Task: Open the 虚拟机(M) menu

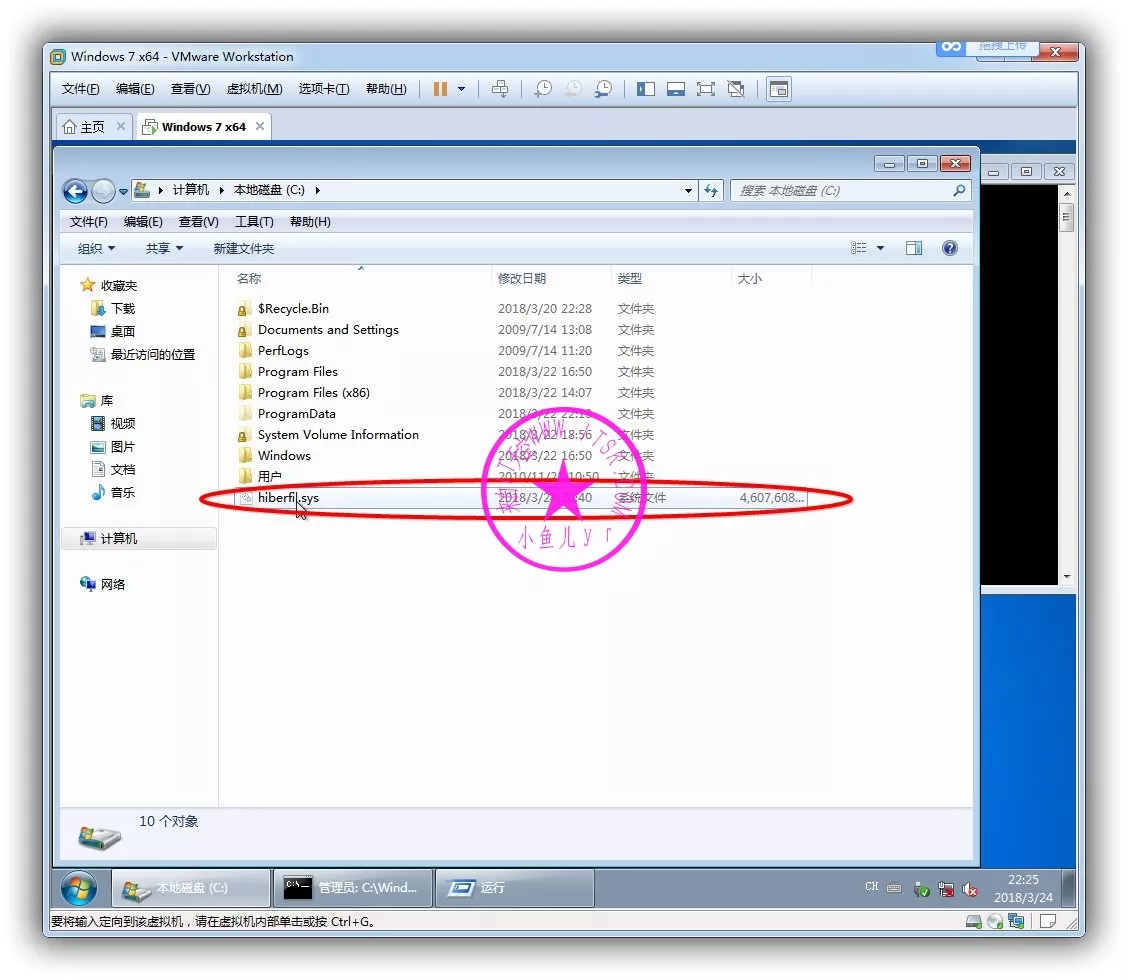Action: click(x=254, y=89)
